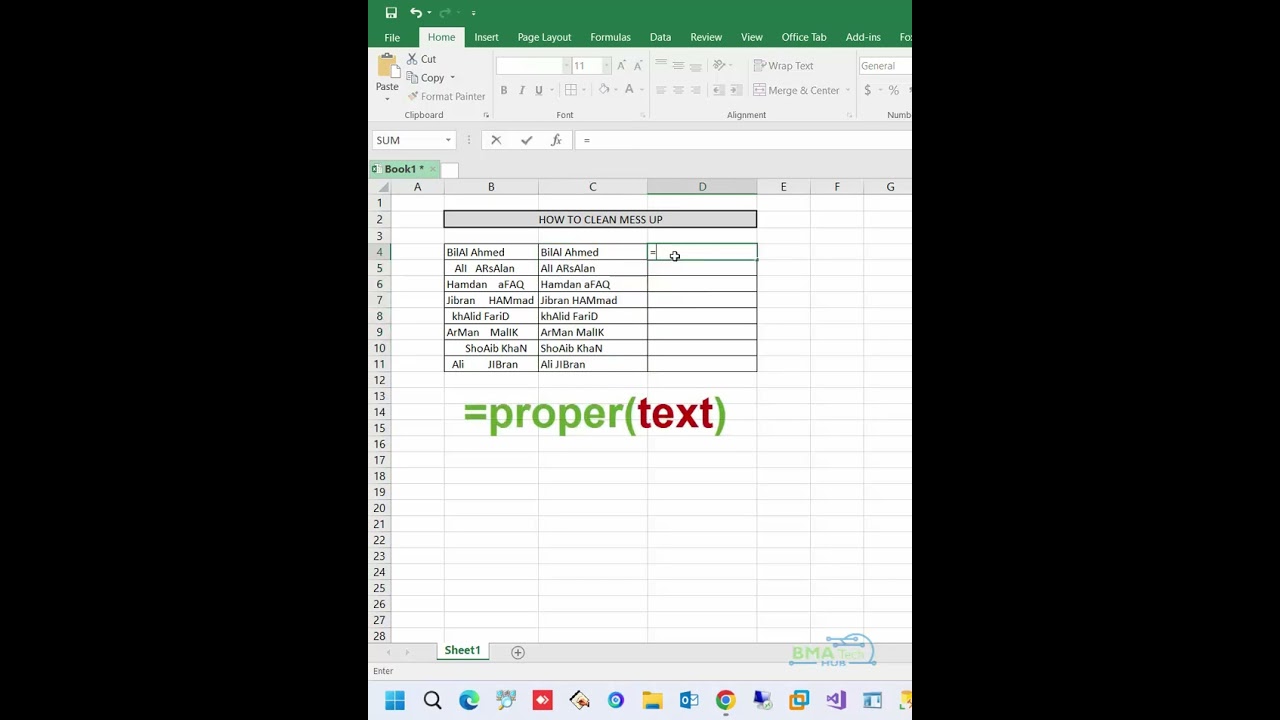Select the Book1 workbook tab
Screen dimensions: 1280x720
pos(404,169)
